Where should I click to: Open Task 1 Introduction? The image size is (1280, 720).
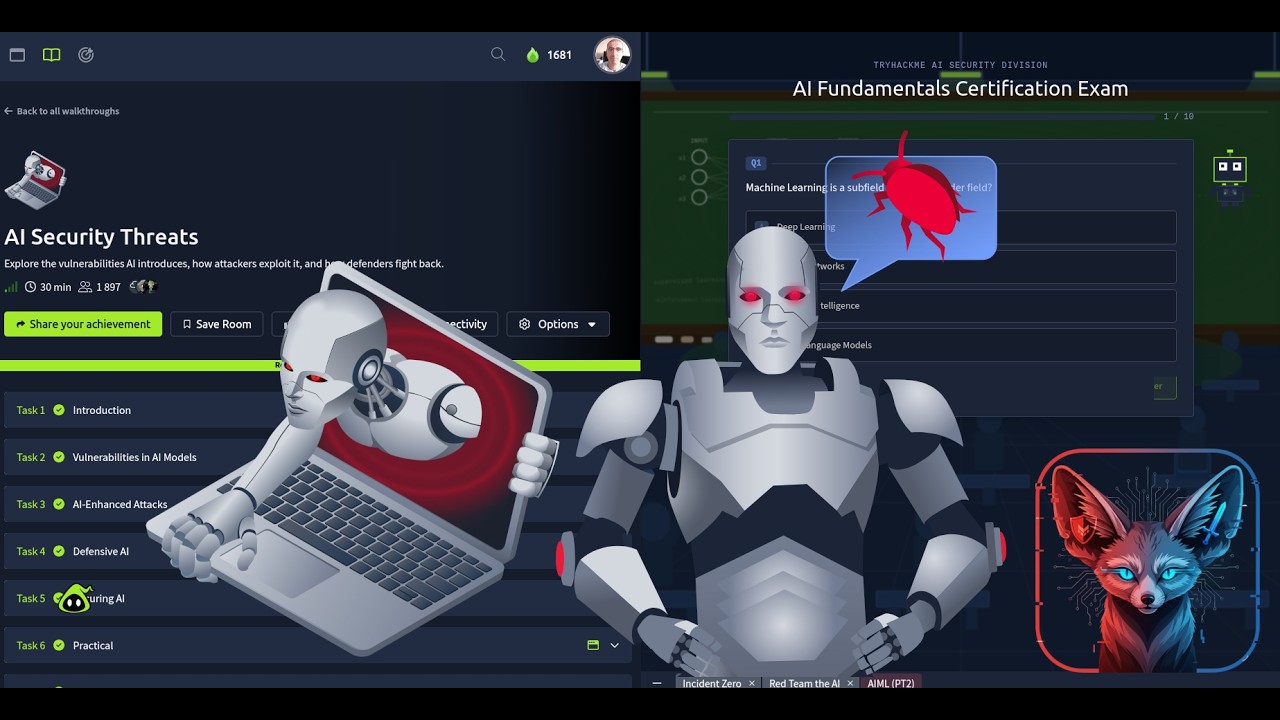coord(320,410)
